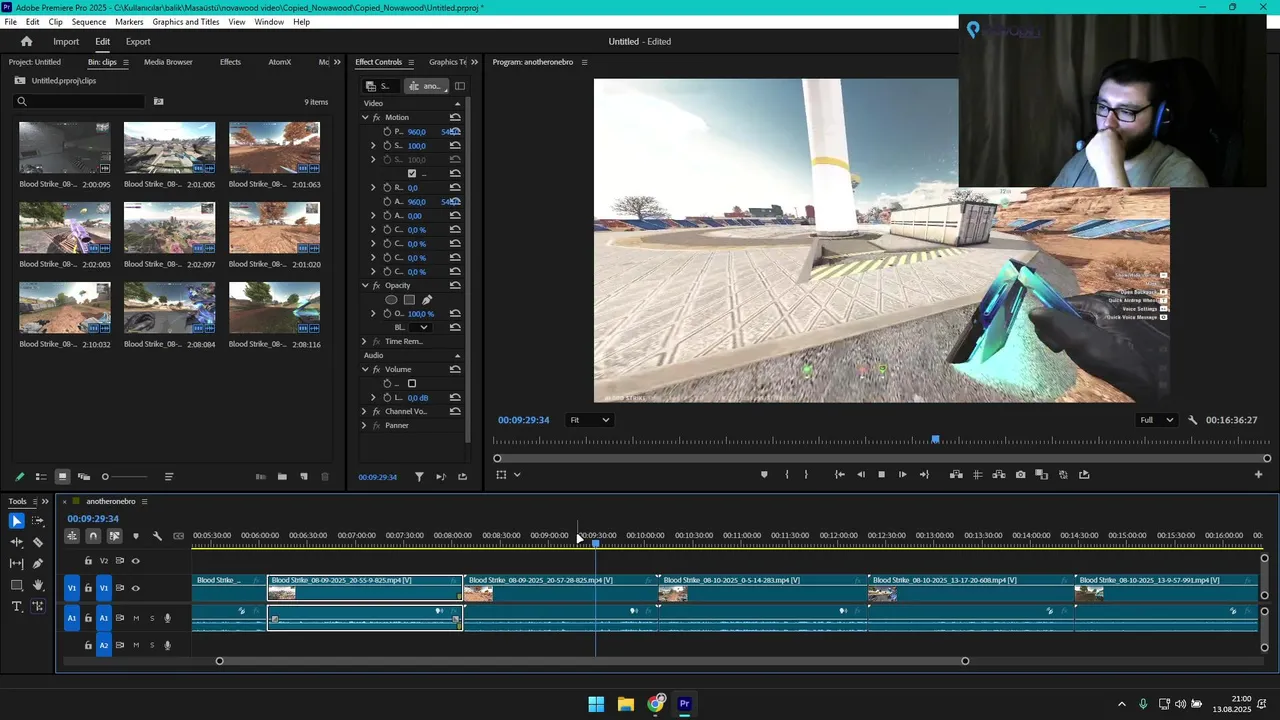This screenshot has height=720, width=1280.
Task: Step back one frame in Program monitor
Action: pos(861,475)
